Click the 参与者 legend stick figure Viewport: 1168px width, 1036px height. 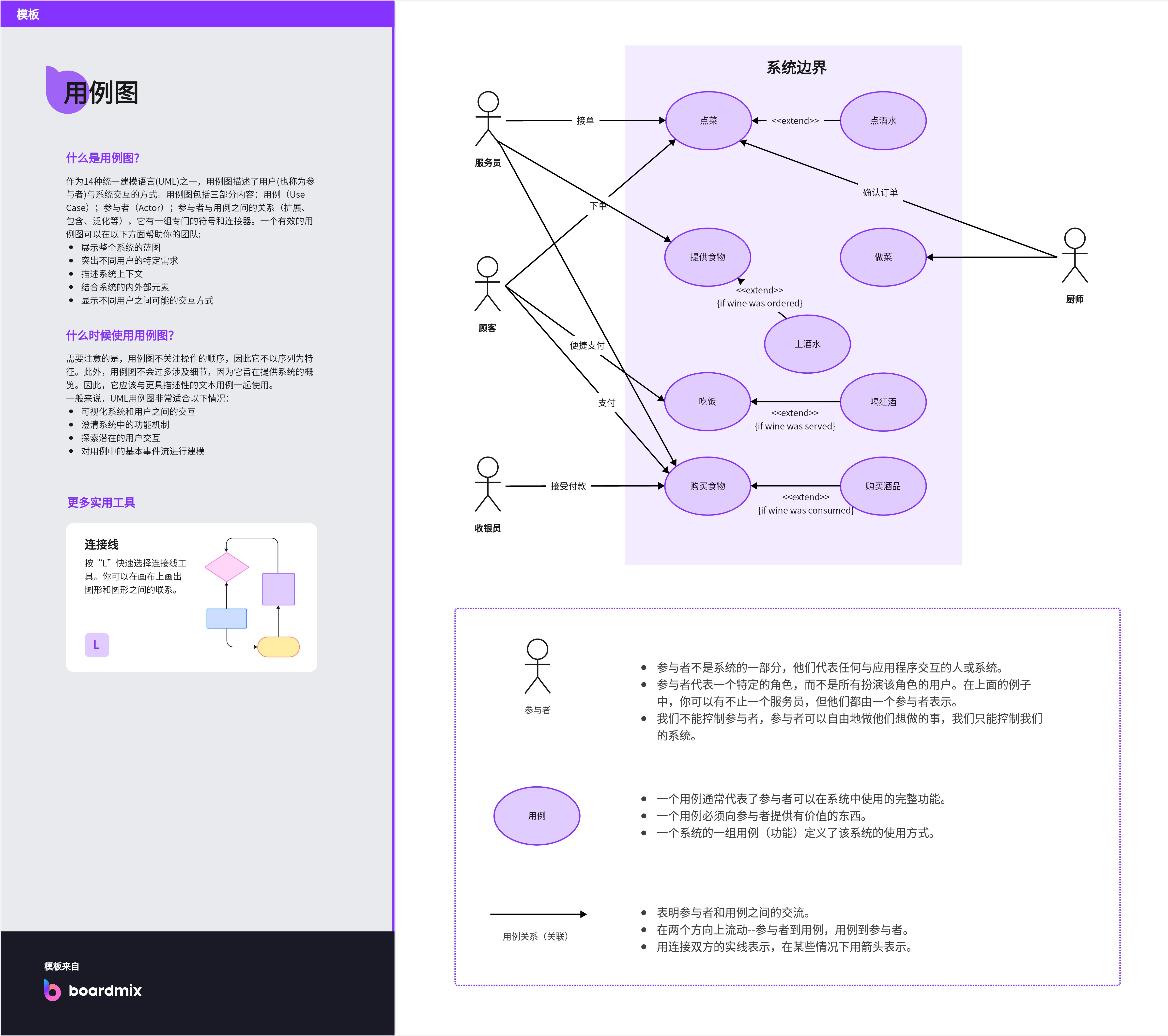pyautogui.click(x=537, y=666)
